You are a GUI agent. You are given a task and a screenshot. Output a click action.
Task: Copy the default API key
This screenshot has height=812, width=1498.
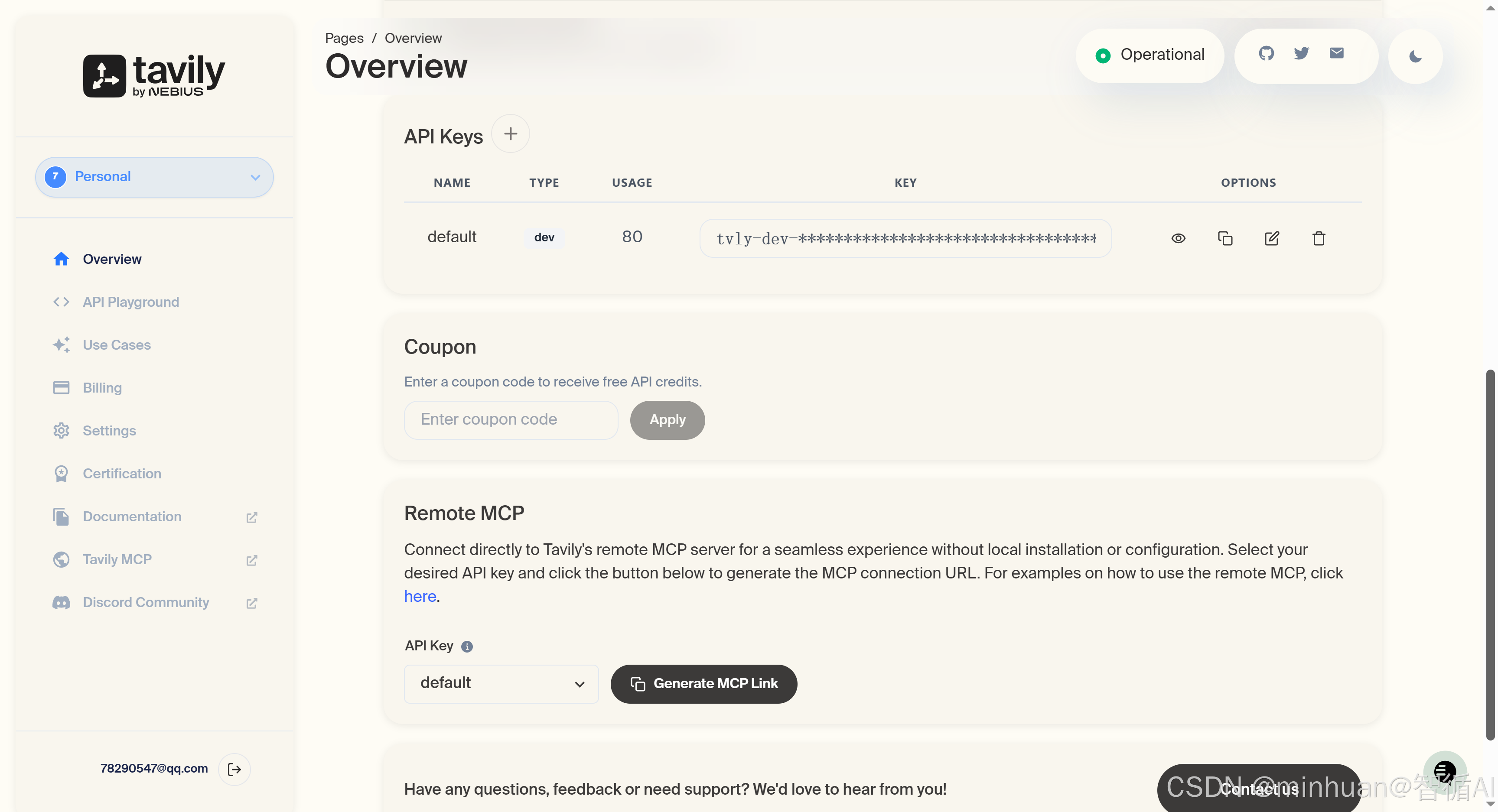[x=1224, y=238]
